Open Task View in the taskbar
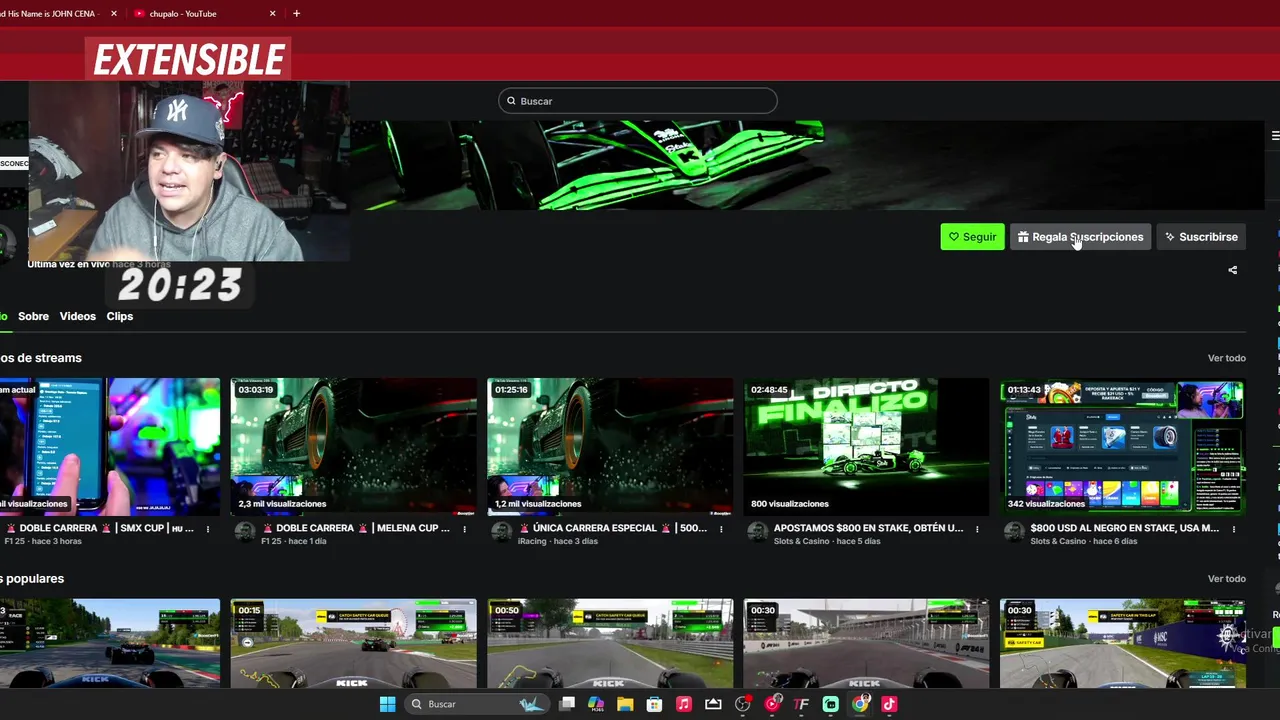The width and height of the screenshot is (1280, 720). point(567,704)
